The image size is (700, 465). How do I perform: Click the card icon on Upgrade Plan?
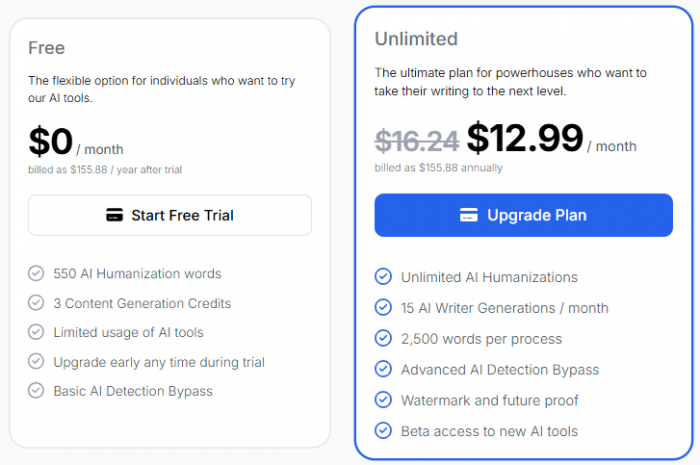[469, 215]
